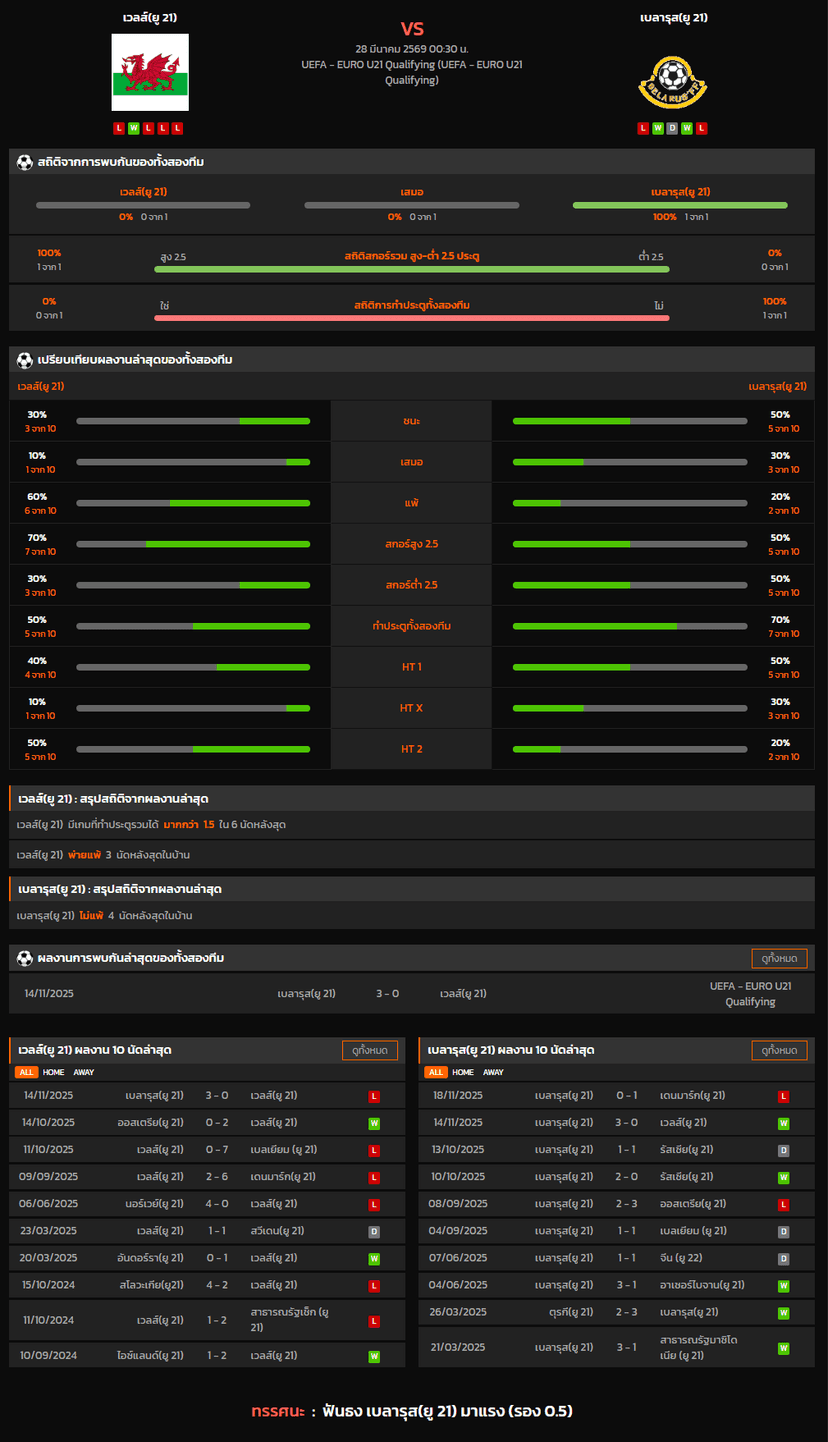This screenshot has width=828, height=1442.
Task: Click soccer ball icon beside สถิติจากการพบกันของทั้งสองทีม
Action: [x=25, y=162]
